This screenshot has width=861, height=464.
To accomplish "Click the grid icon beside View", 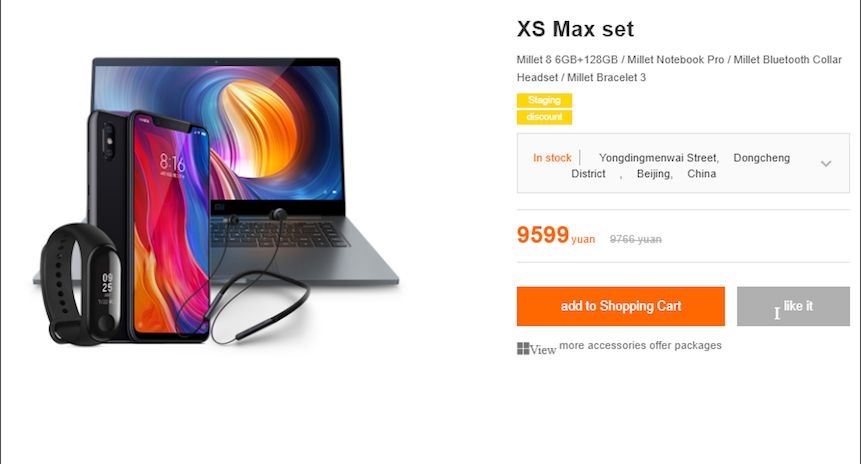I will click(x=523, y=348).
